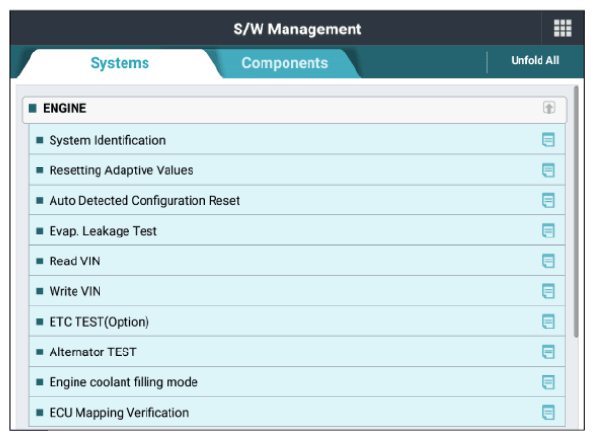Viewport: 594px width, 440px height.
Task: Switch to the Systems tab
Action: click(x=120, y=63)
